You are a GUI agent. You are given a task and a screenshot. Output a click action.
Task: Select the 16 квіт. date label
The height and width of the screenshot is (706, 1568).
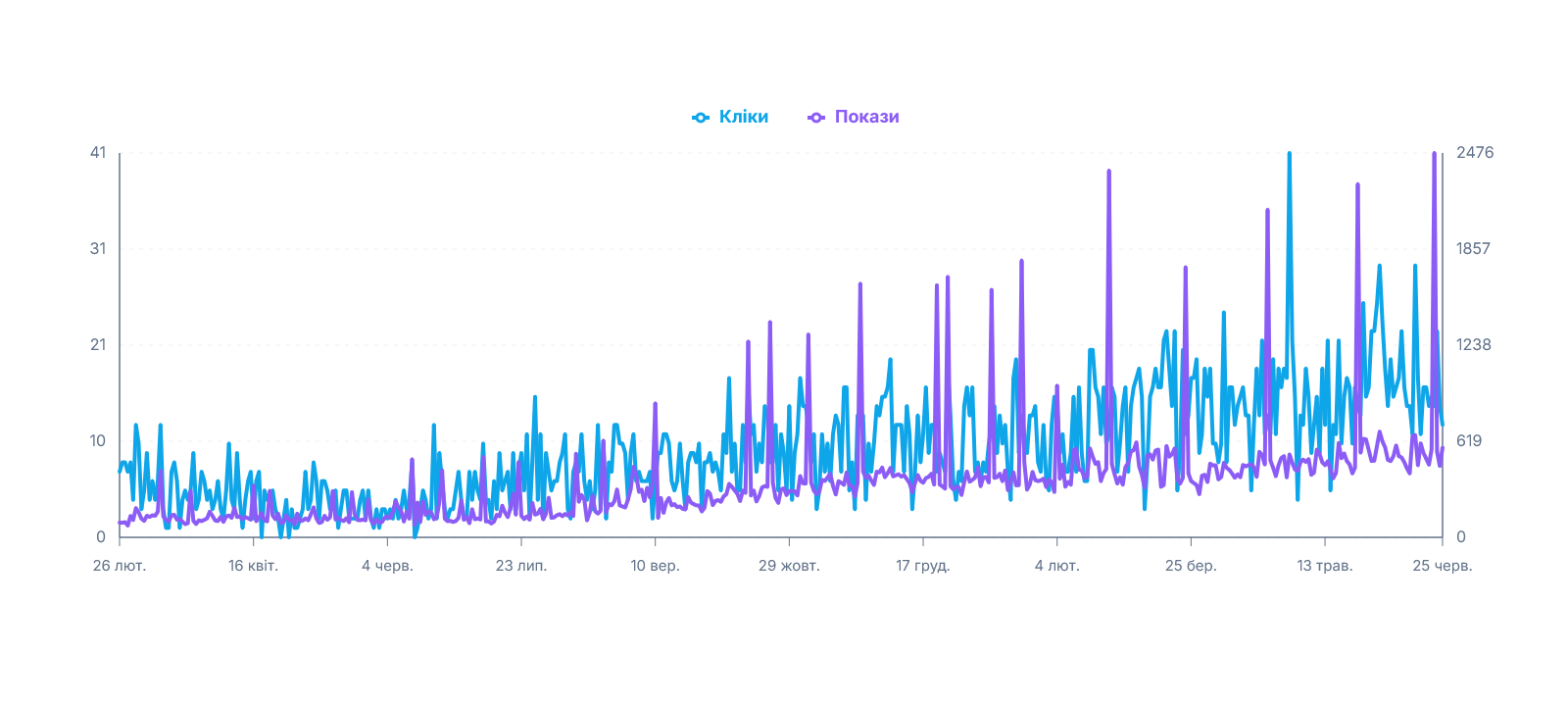coord(253,566)
